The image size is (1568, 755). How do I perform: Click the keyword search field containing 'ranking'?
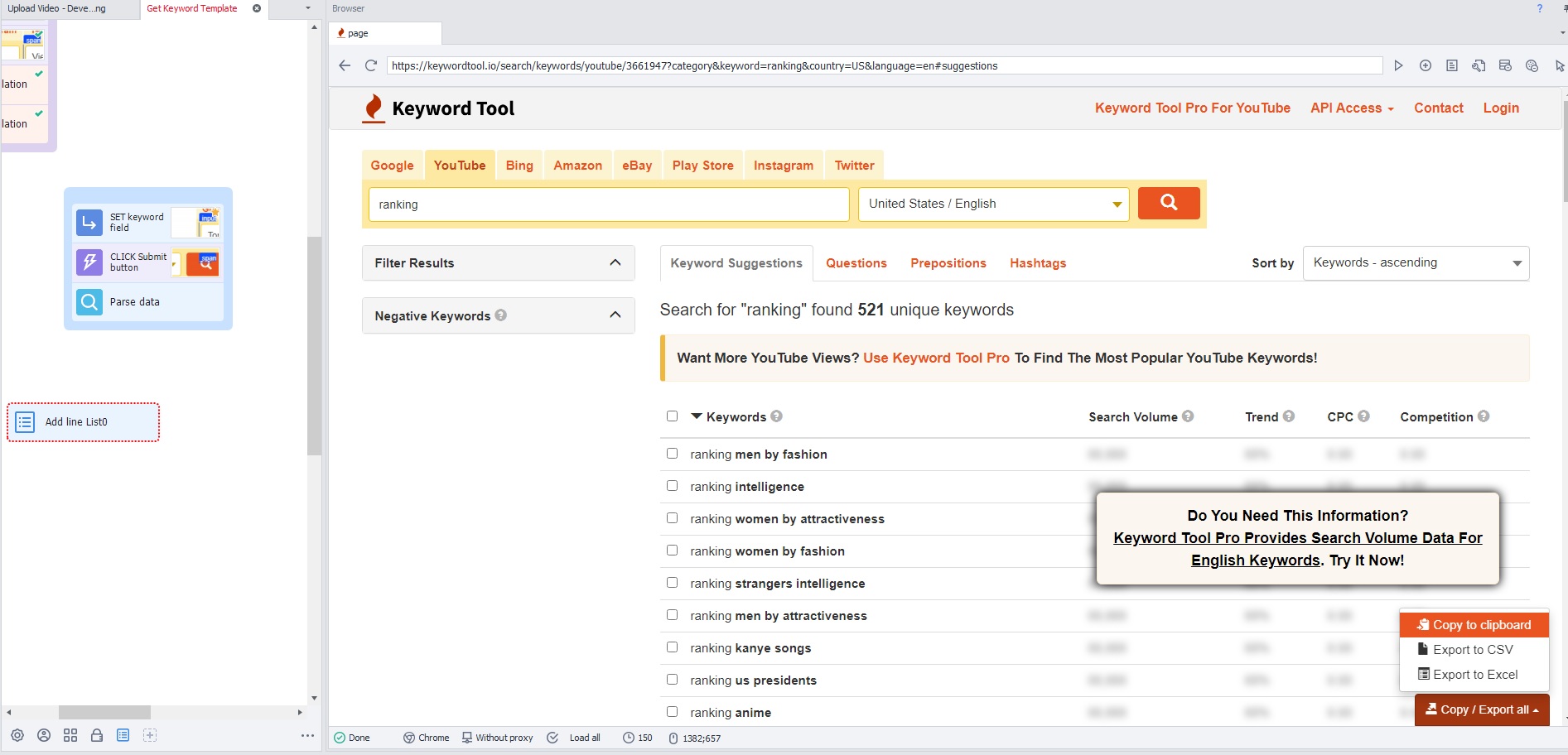609,204
